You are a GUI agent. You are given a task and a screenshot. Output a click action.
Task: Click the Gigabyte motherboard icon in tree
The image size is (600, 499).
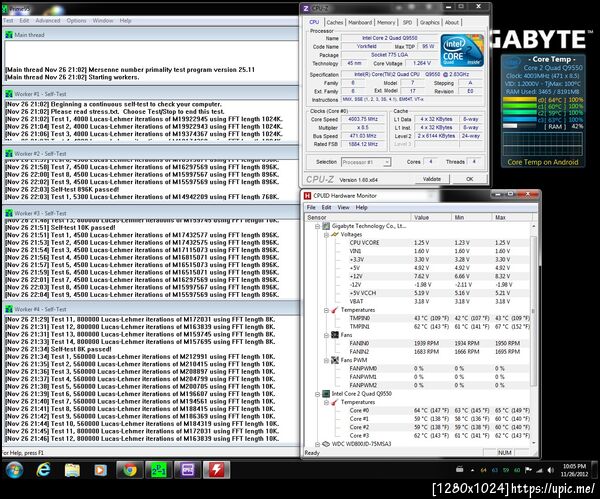coord(326,226)
